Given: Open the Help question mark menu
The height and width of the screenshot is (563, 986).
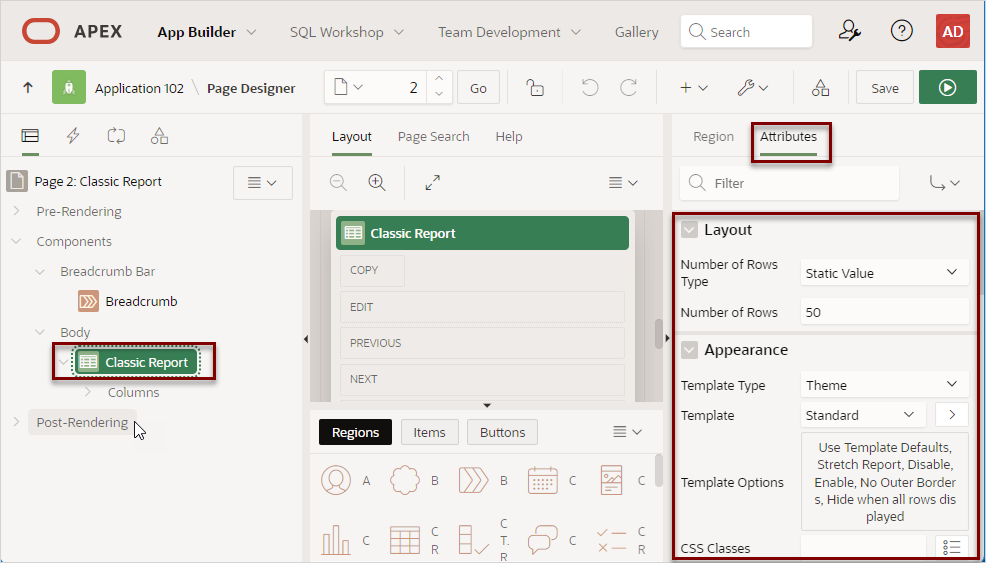Looking at the screenshot, I should coord(902,31).
